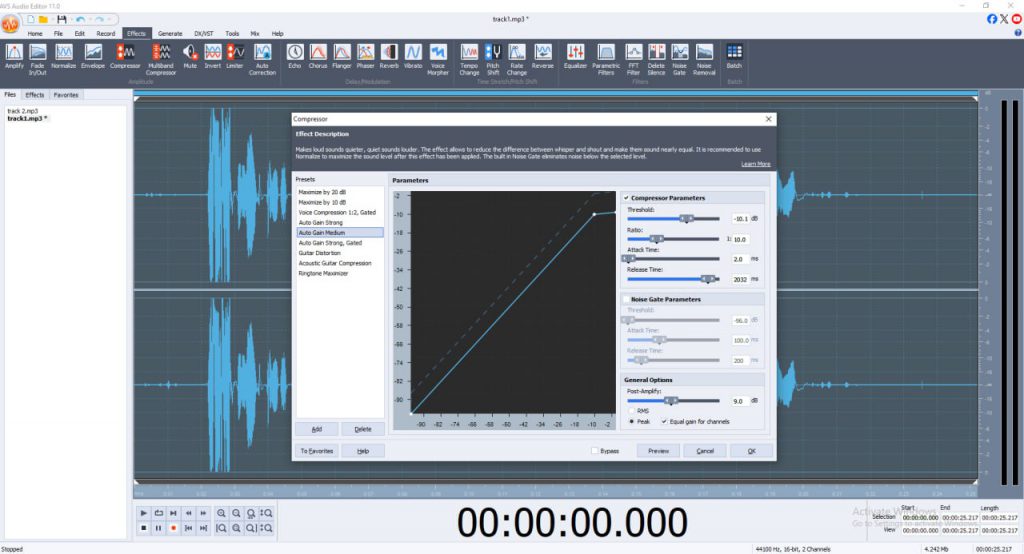Uncheck the Compressor Parameters checkbox

[626, 198]
